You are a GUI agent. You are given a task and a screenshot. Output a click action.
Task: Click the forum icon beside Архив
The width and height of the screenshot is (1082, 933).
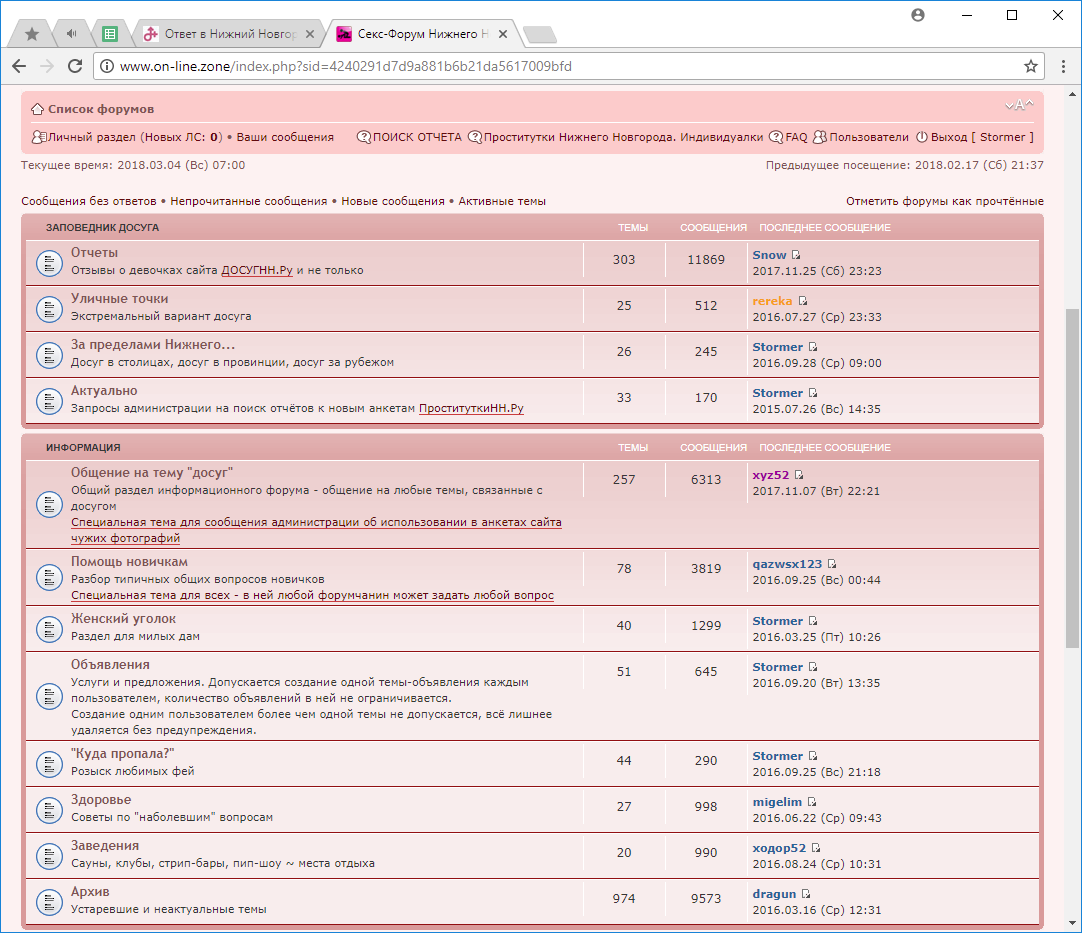coord(49,900)
